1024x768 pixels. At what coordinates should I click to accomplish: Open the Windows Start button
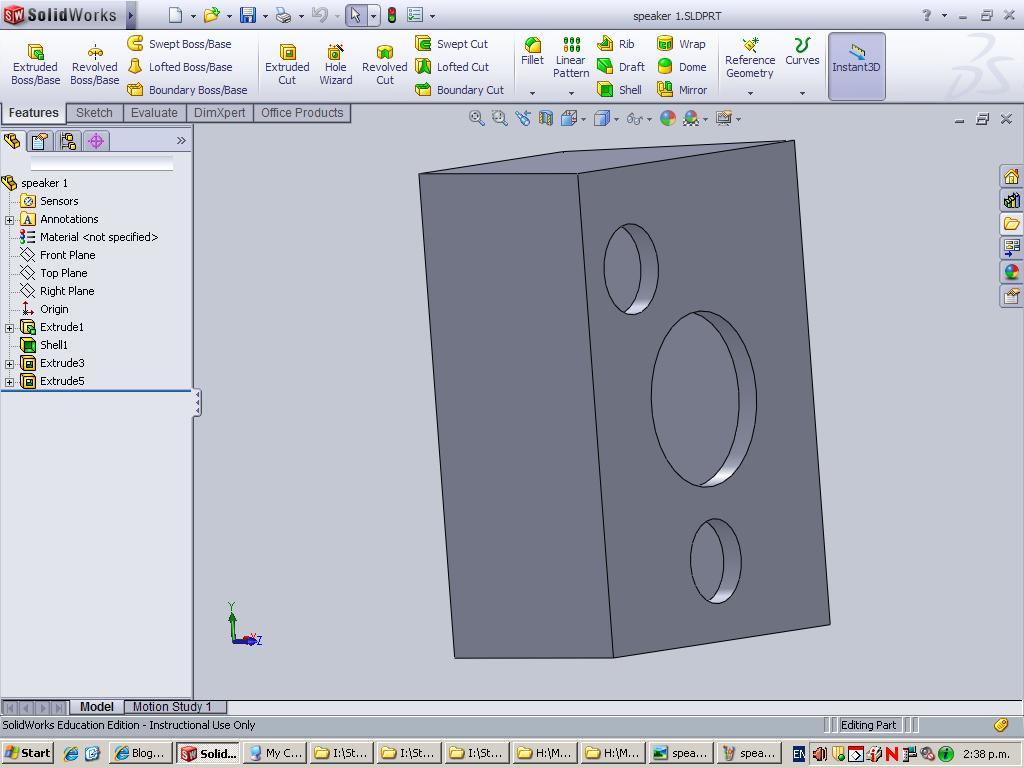click(27, 753)
